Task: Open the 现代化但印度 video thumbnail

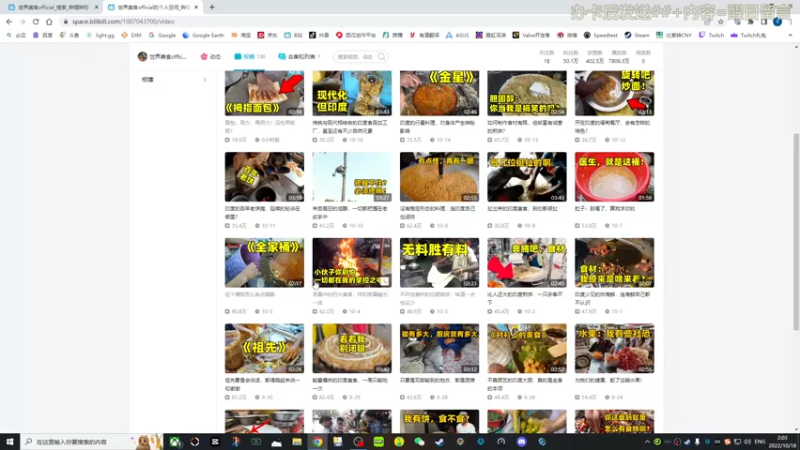Action: pyautogui.click(x=352, y=93)
